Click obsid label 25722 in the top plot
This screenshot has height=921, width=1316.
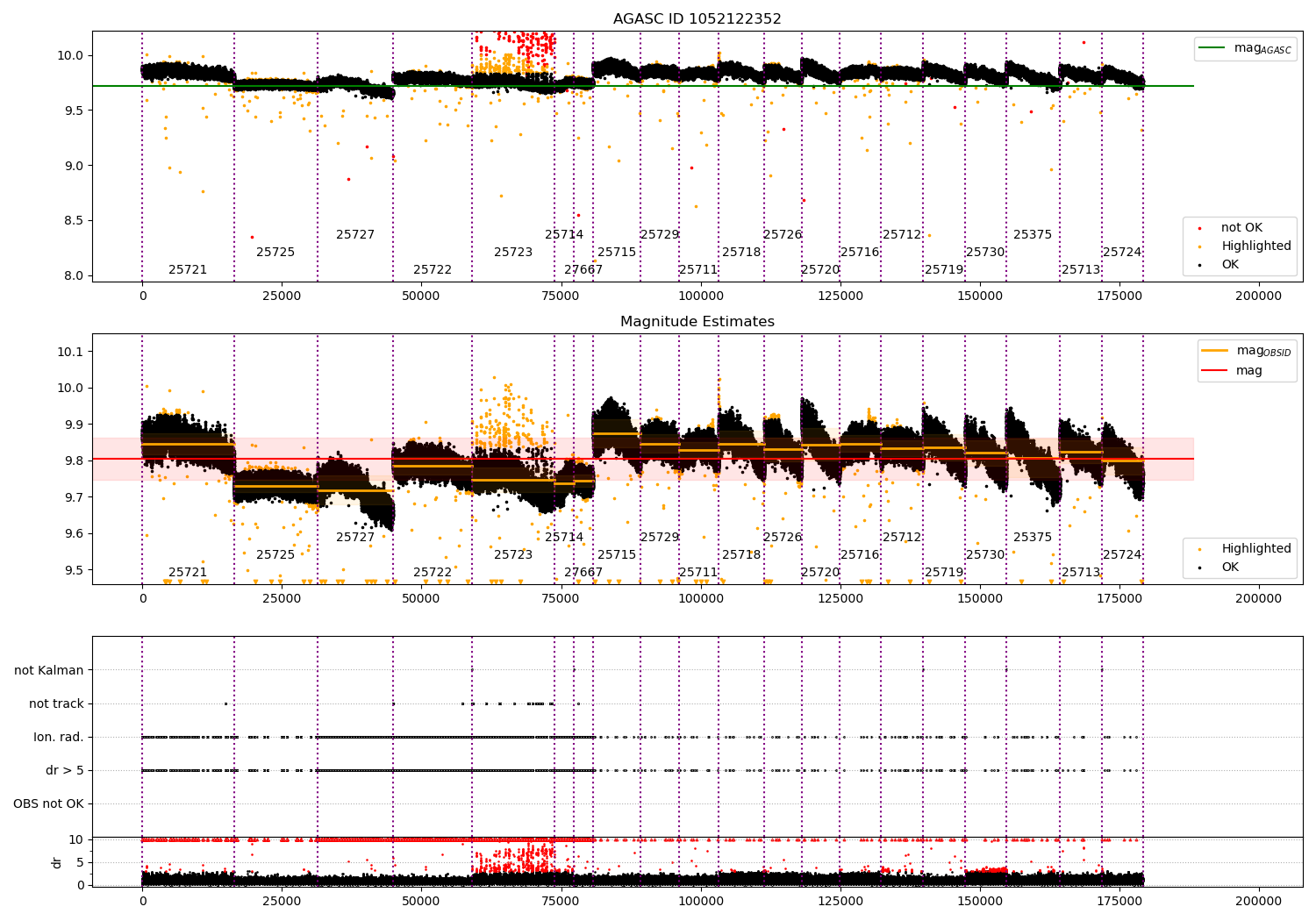pos(433,270)
